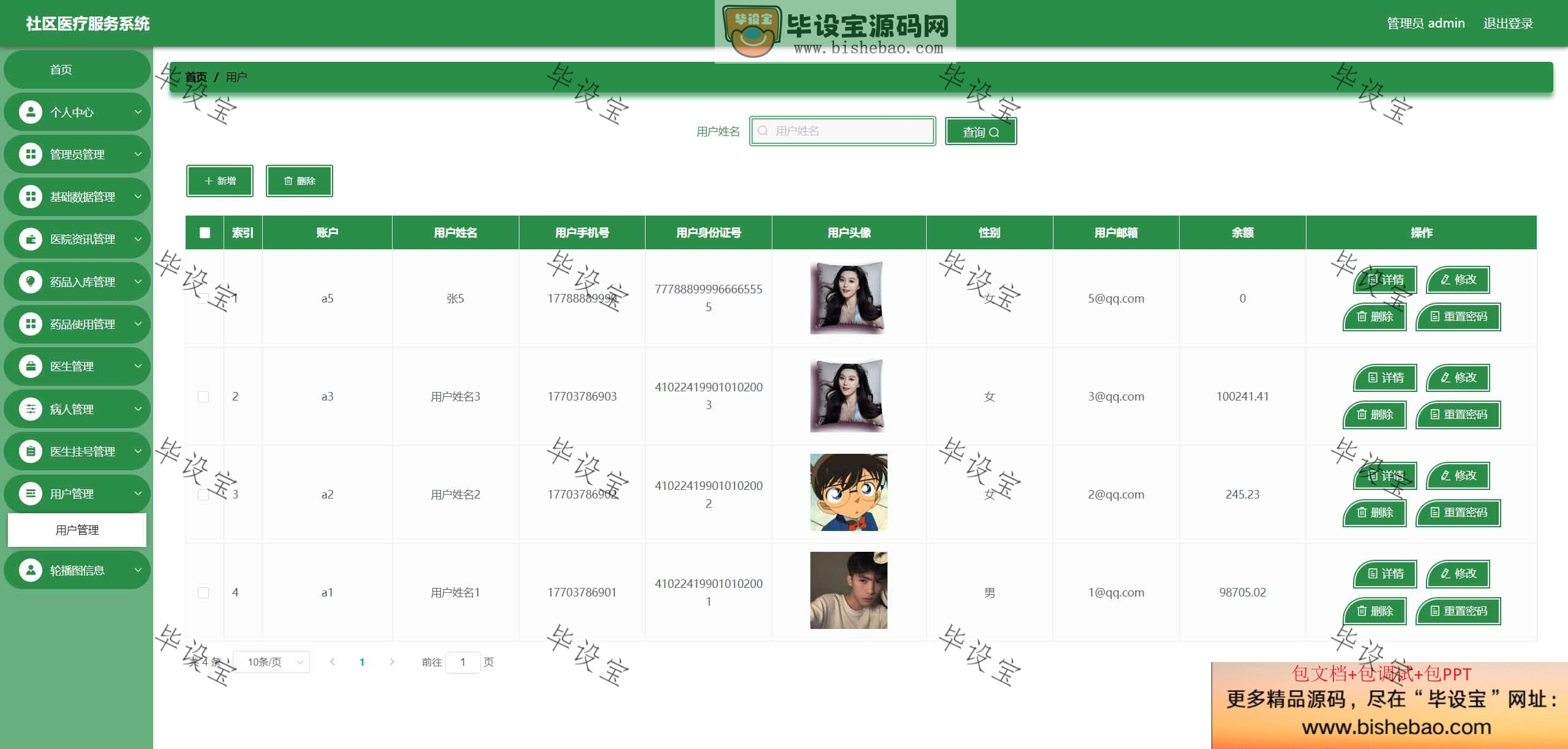The height and width of the screenshot is (749, 1568).
Task: Click the 药品入库管理 lightbulb icon
Action: click(x=30, y=282)
